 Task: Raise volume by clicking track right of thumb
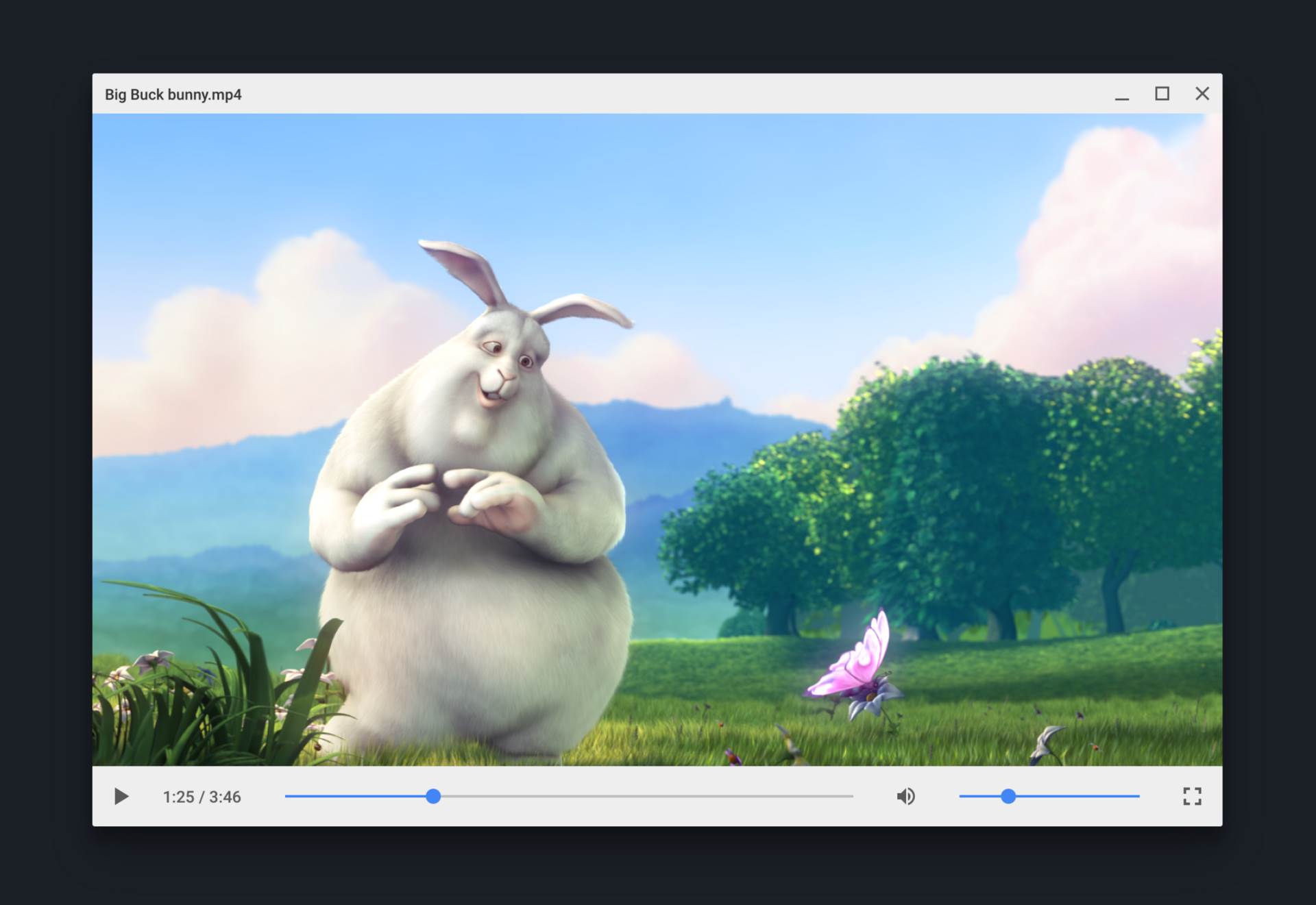1076,796
